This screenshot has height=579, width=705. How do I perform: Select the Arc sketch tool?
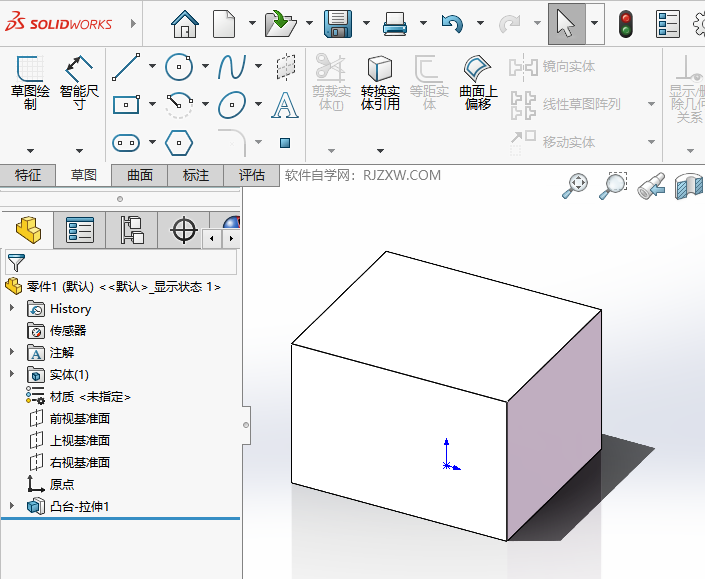tap(179, 105)
